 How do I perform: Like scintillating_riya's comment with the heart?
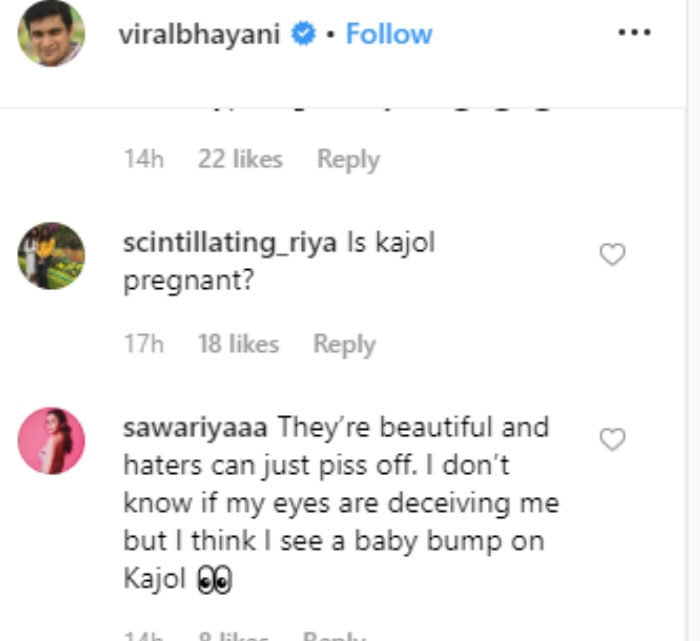tap(612, 255)
